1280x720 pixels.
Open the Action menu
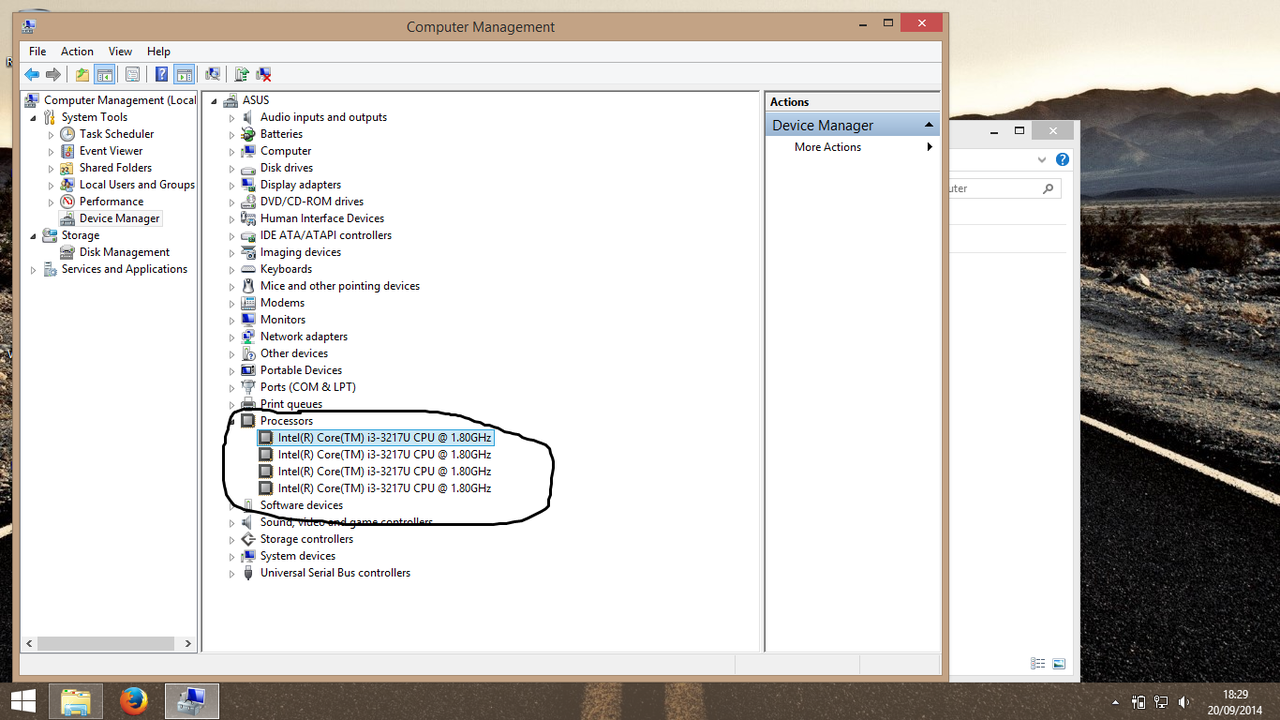(x=77, y=51)
